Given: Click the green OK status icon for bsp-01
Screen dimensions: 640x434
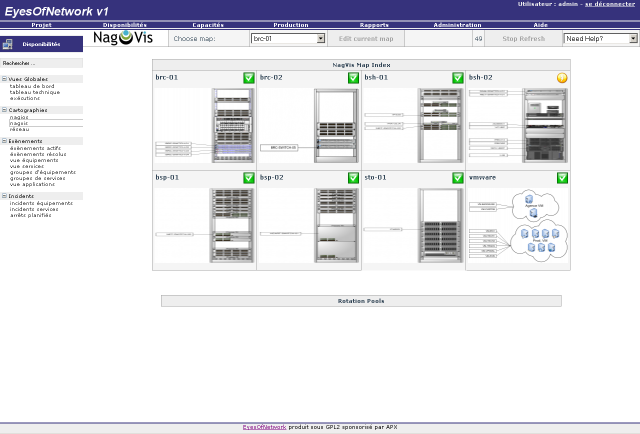Looking at the screenshot, I should (249, 178).
